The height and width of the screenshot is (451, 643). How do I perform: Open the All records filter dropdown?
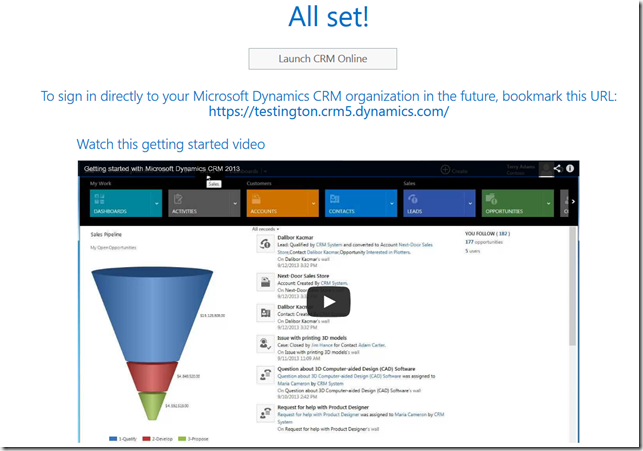pyautogui.click(x=265, y=229)
